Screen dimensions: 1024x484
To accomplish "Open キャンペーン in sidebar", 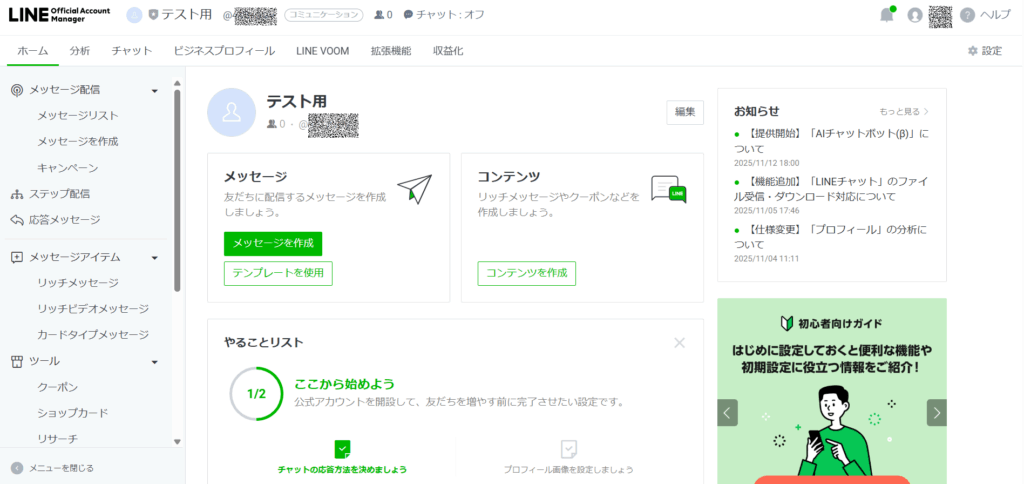I will click(x=68, y=168).
